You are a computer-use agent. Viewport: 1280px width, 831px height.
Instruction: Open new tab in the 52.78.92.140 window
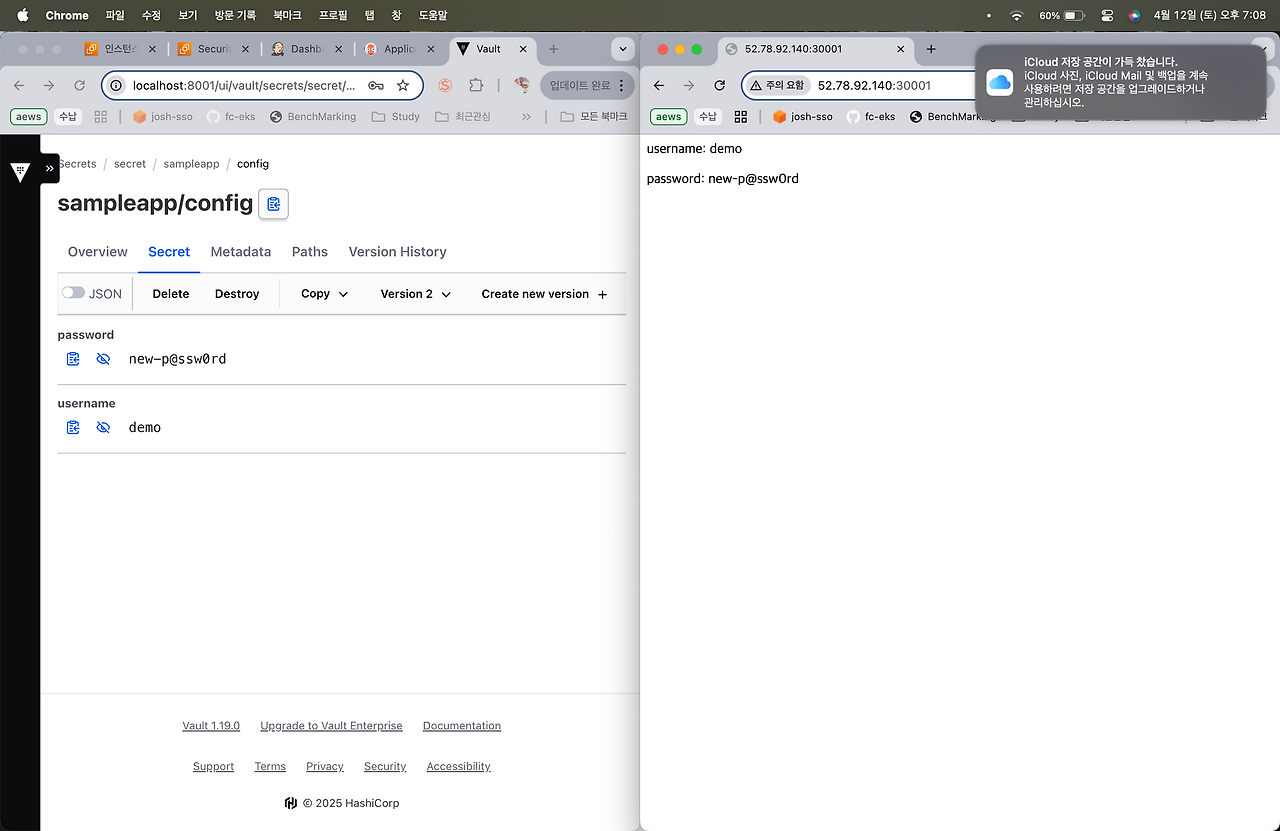click(931, 49)
